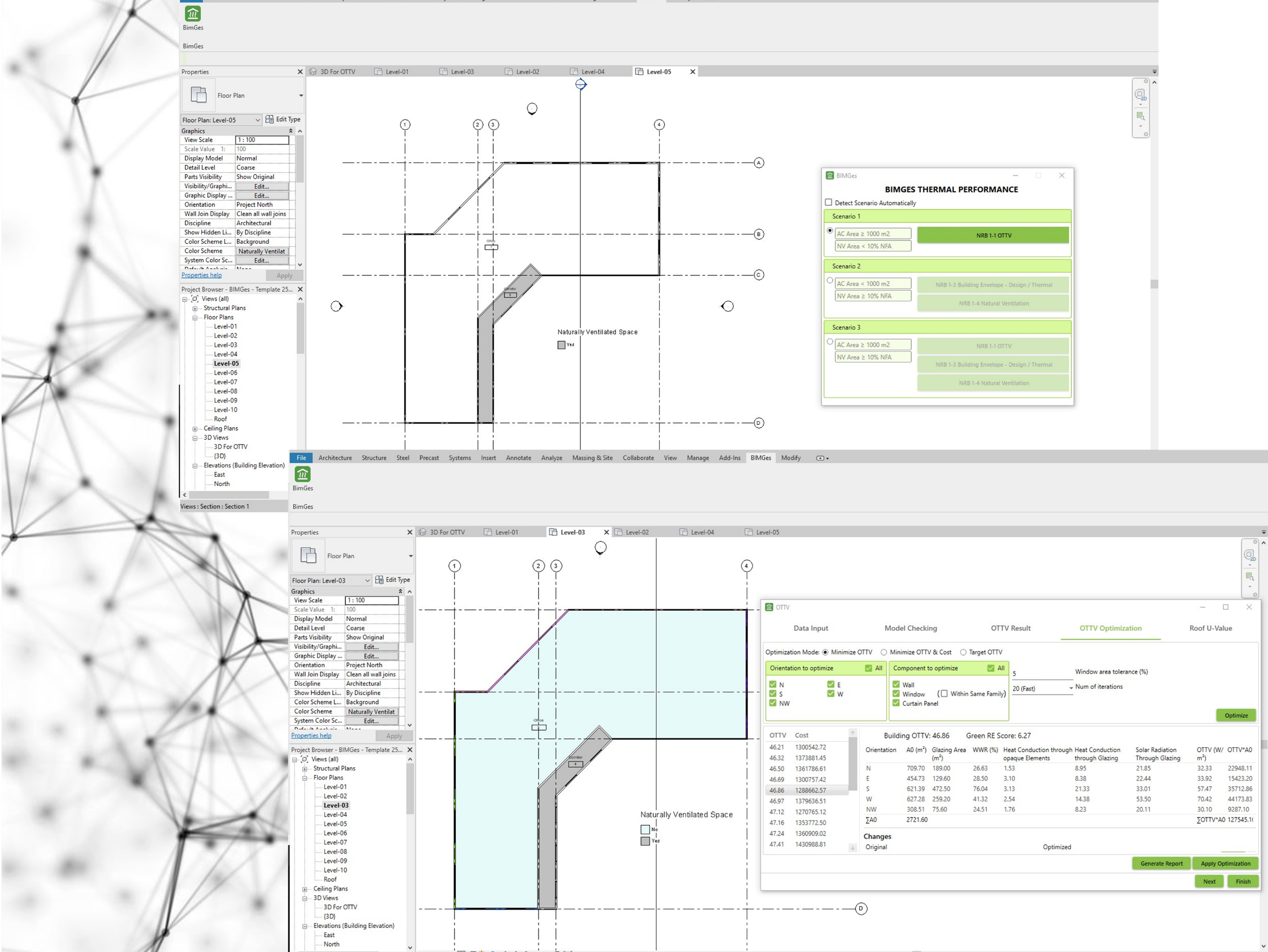Enable Within Same Family checkbox
The width and height of the screenshot is (1268, 952).
pos(944,693)
